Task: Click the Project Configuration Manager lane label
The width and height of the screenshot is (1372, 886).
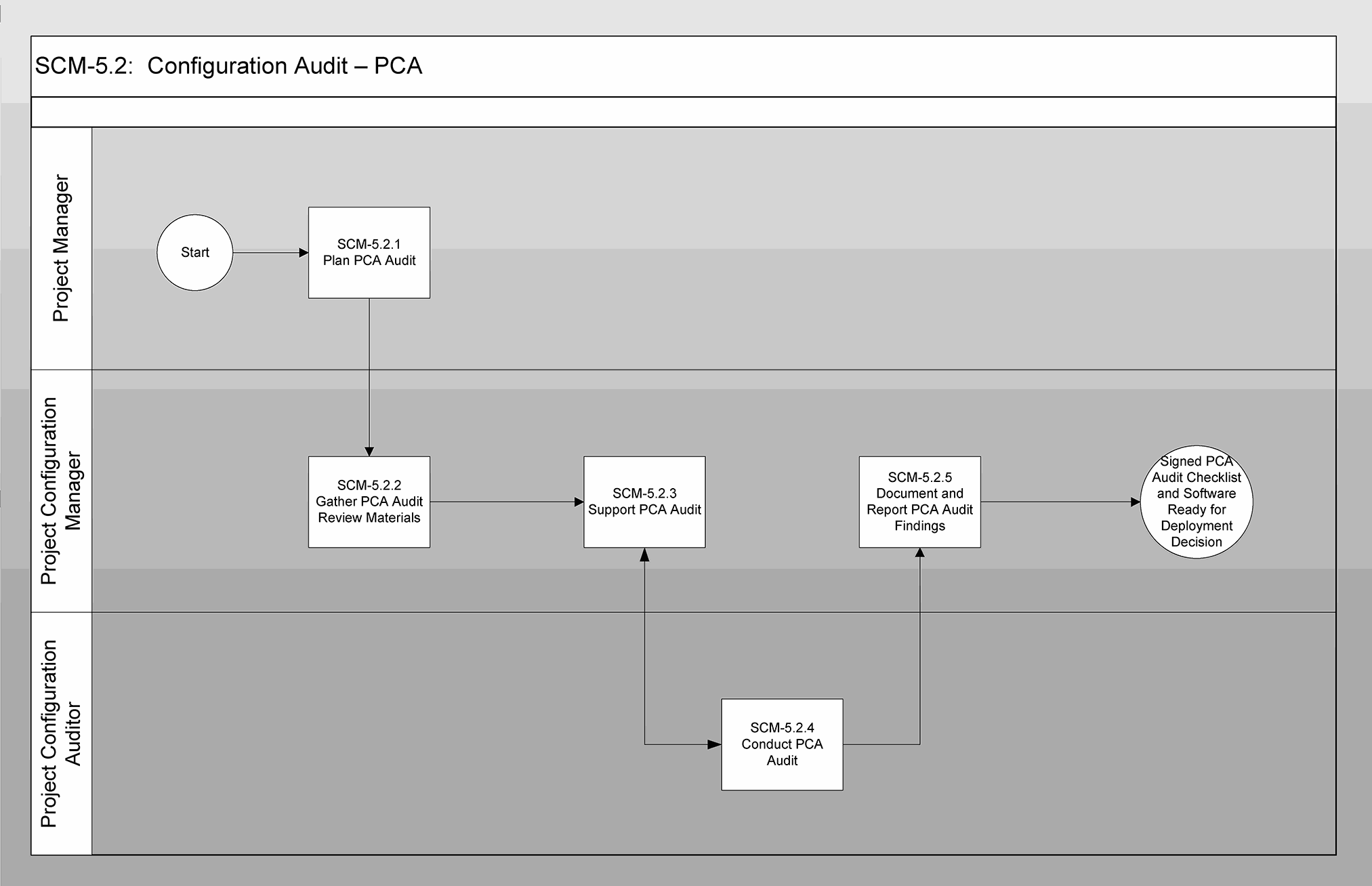Action: (61, 491)
